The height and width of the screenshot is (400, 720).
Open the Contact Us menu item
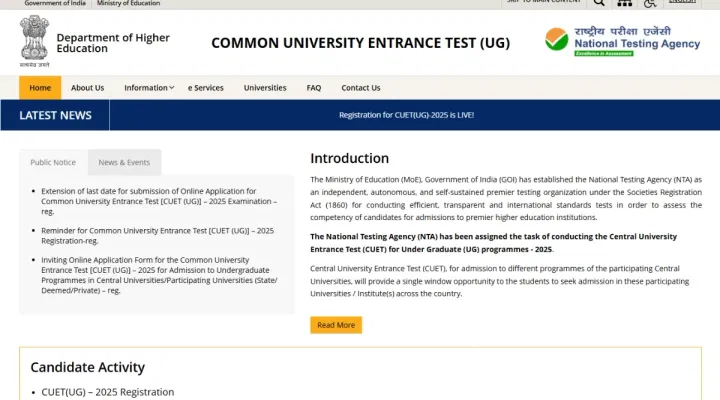pos(360,88)
